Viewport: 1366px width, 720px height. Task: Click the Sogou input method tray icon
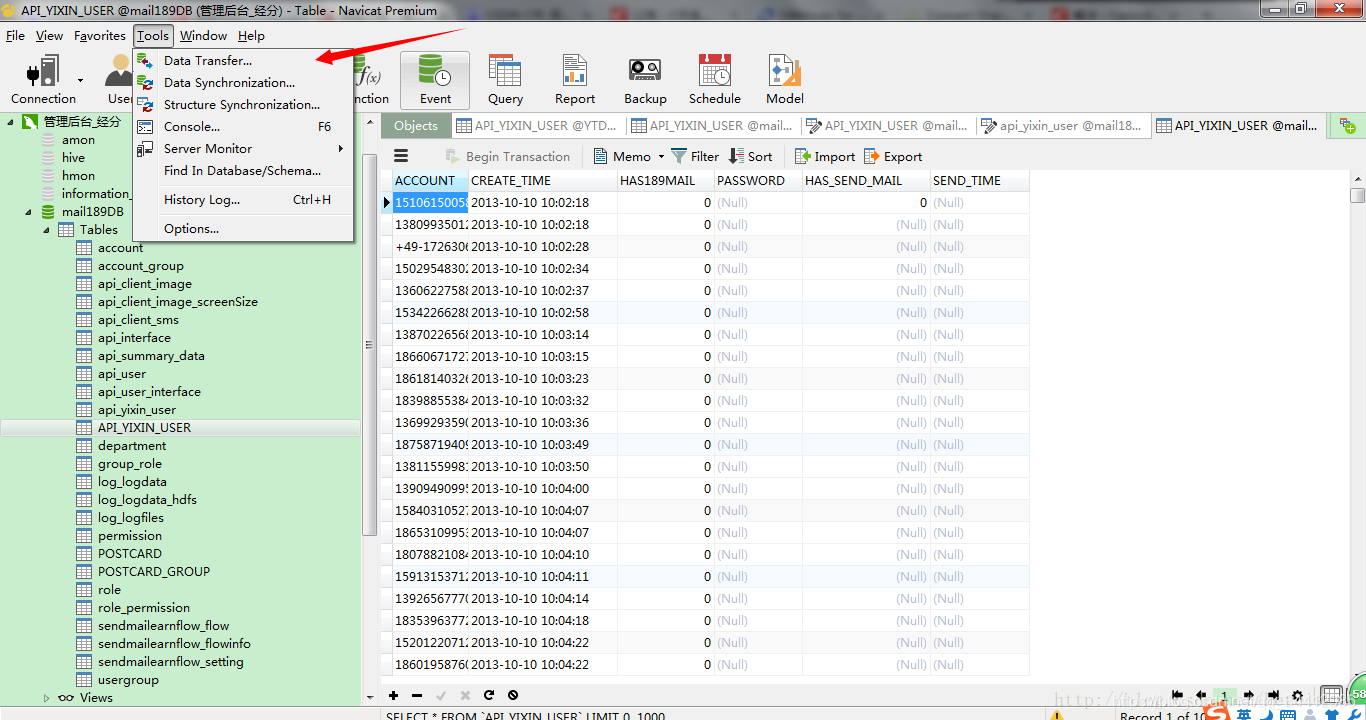pyautogui.click(x=1216, y=711)
